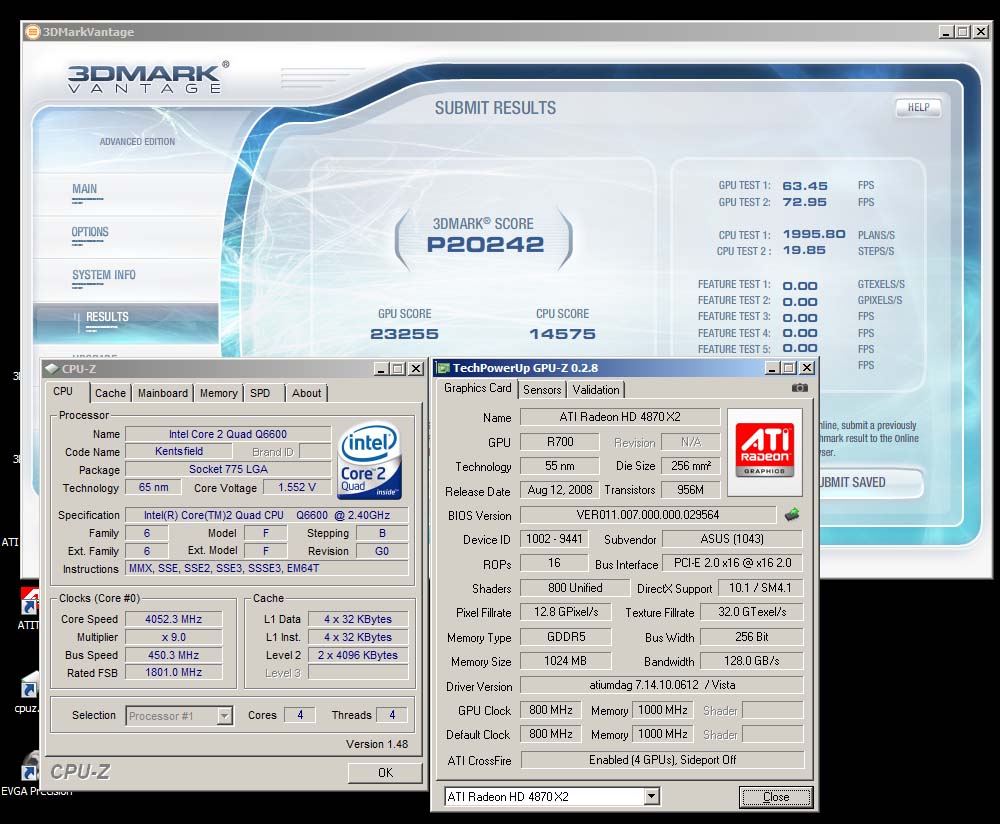Open the Validation tab in GPU-Z

click(596, 390)
